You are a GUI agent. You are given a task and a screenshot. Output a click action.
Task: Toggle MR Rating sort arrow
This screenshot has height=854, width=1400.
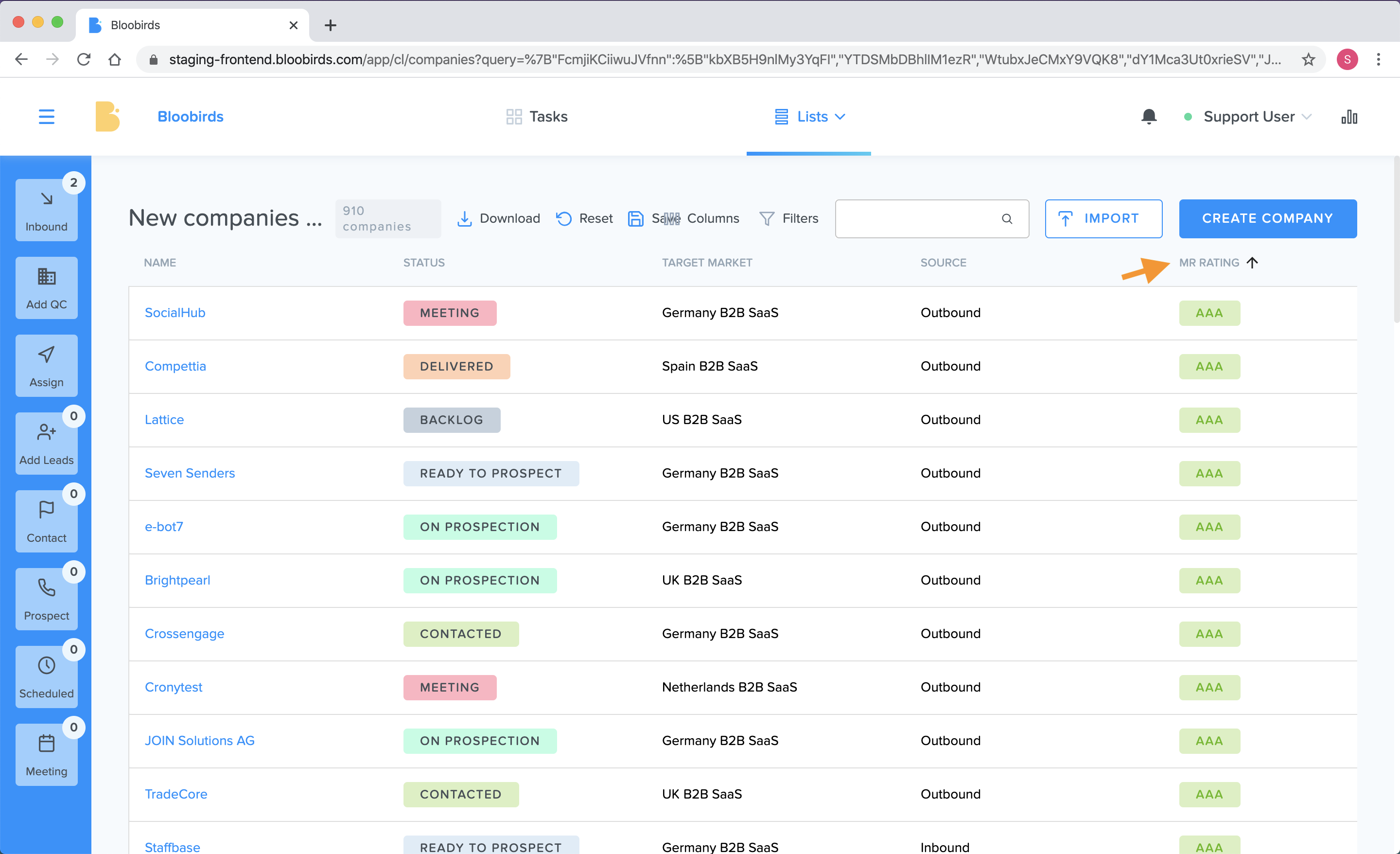[1252, 262]
